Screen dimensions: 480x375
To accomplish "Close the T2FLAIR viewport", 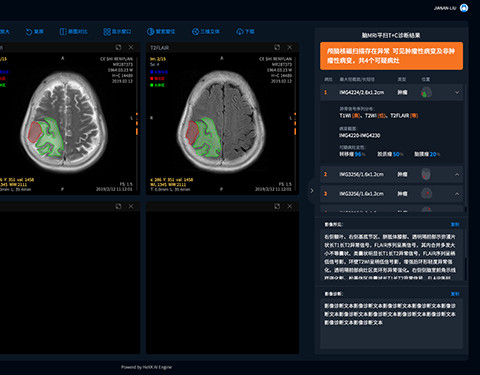I will tap(290, 47).
